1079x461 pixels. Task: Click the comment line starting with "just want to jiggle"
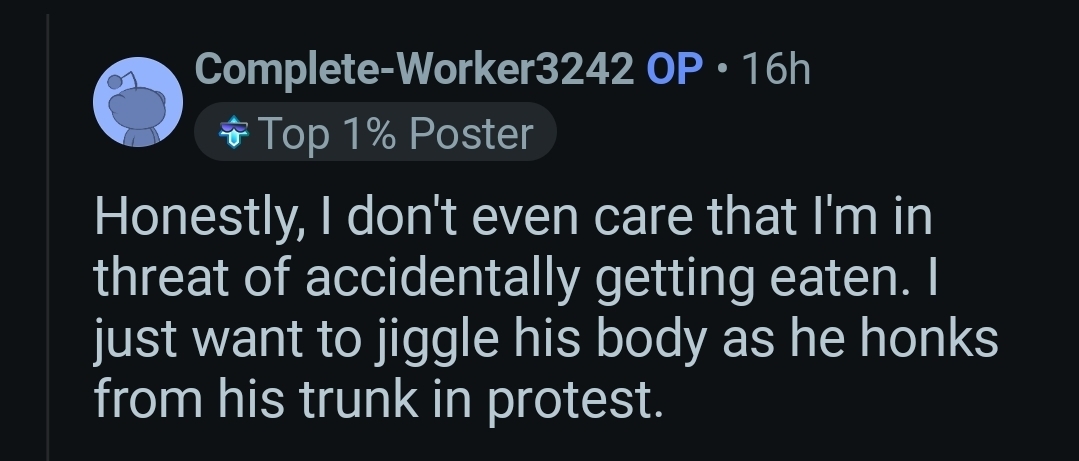coord(546,340)
